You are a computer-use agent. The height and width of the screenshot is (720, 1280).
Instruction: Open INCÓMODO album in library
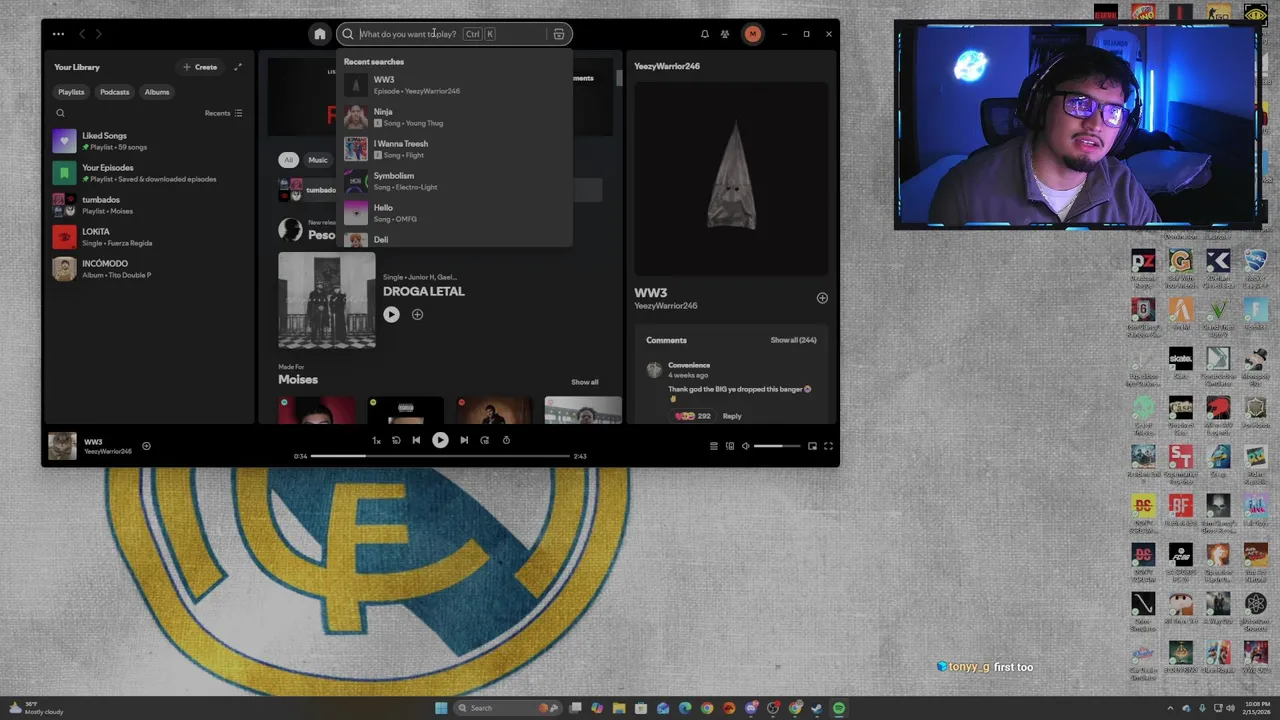tap(148, 269)
